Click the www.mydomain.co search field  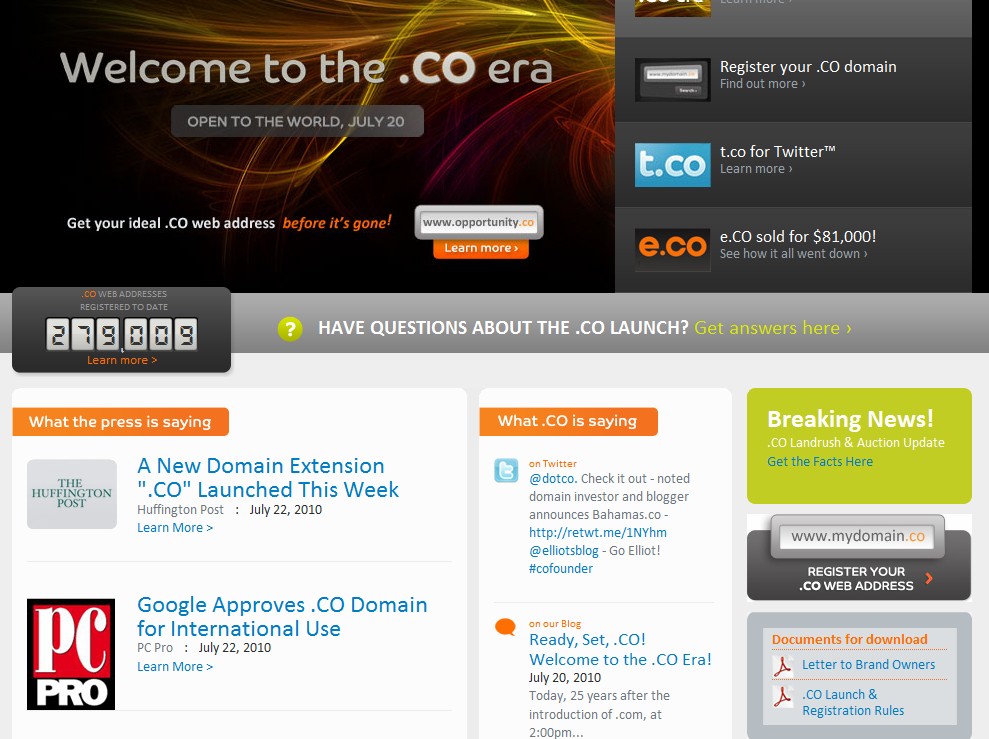click(858, 536)
